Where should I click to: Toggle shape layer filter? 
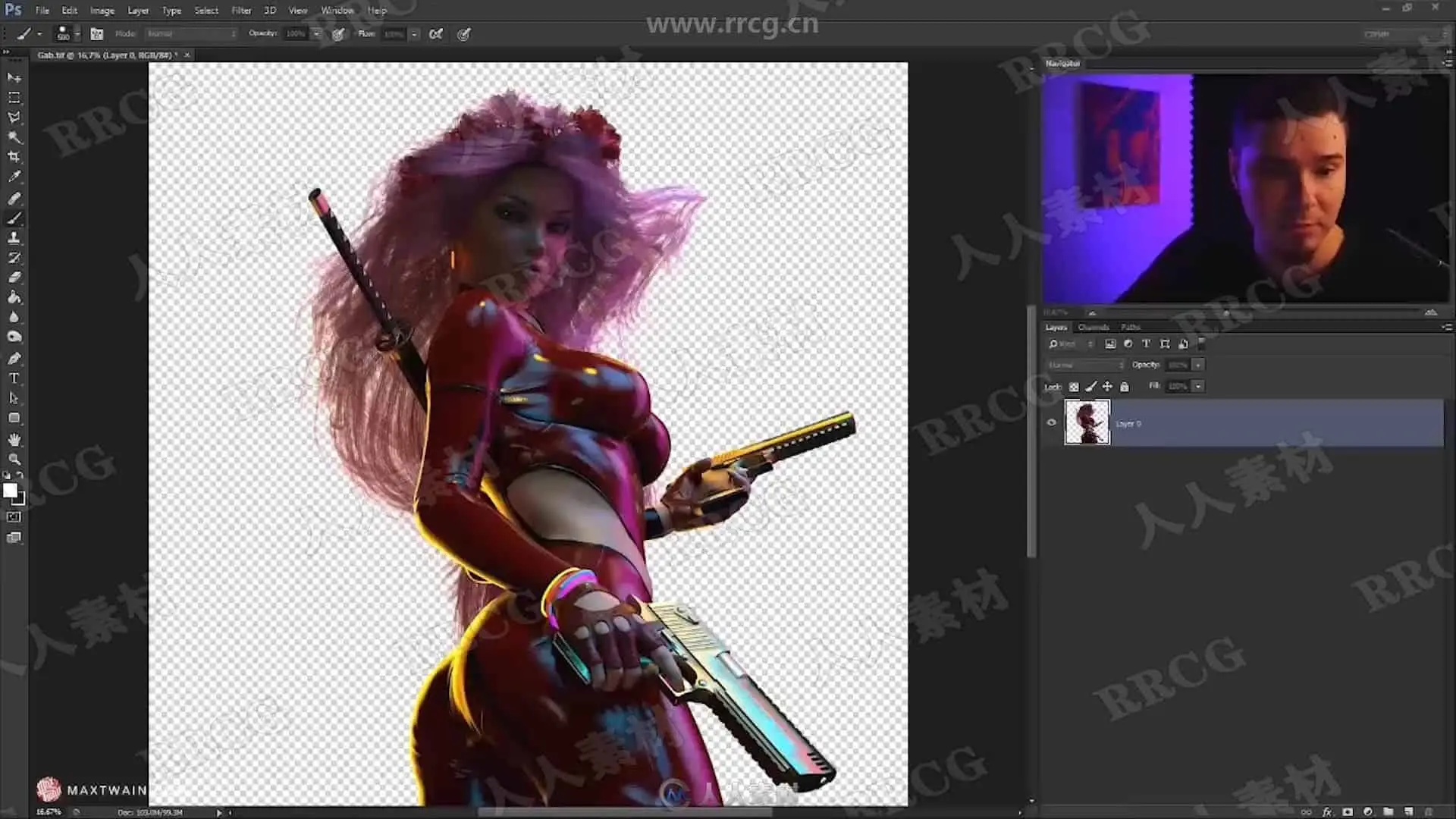1165,344
